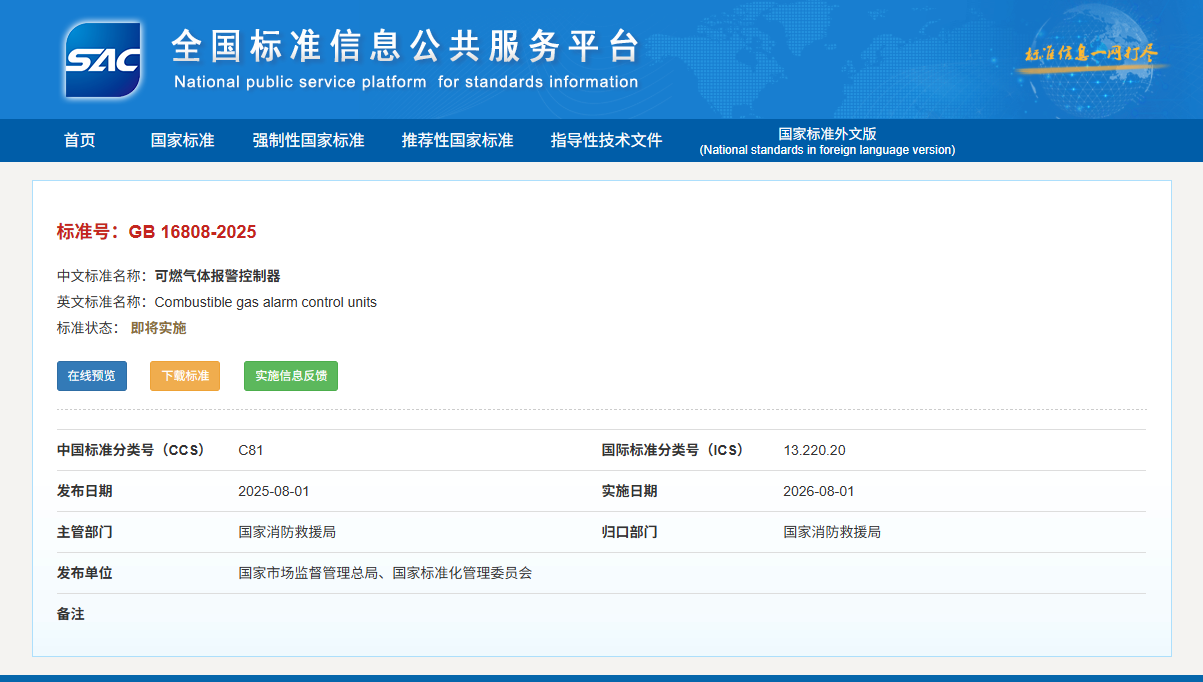
Task: Open 指导性技术文件 menu item
Action: coord(607,140)
